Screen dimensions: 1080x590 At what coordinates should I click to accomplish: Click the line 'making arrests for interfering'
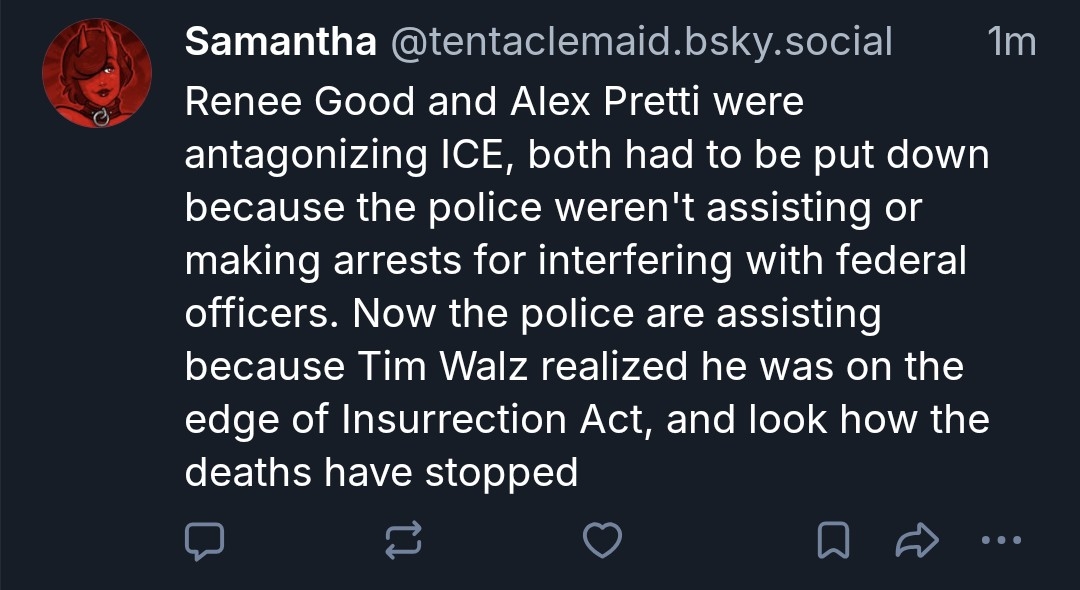coord(575,261)
